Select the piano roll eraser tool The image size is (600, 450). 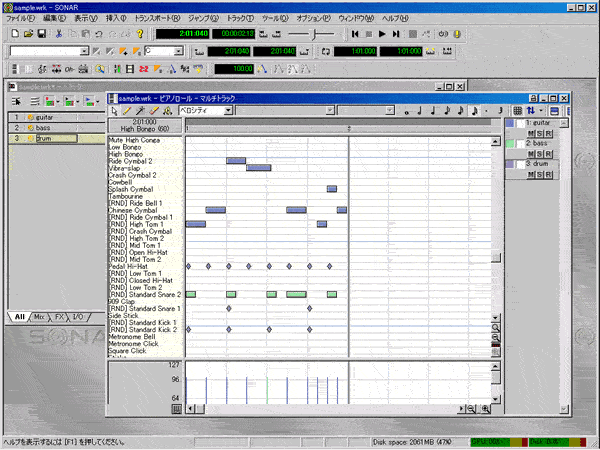[x=154, y=111]
